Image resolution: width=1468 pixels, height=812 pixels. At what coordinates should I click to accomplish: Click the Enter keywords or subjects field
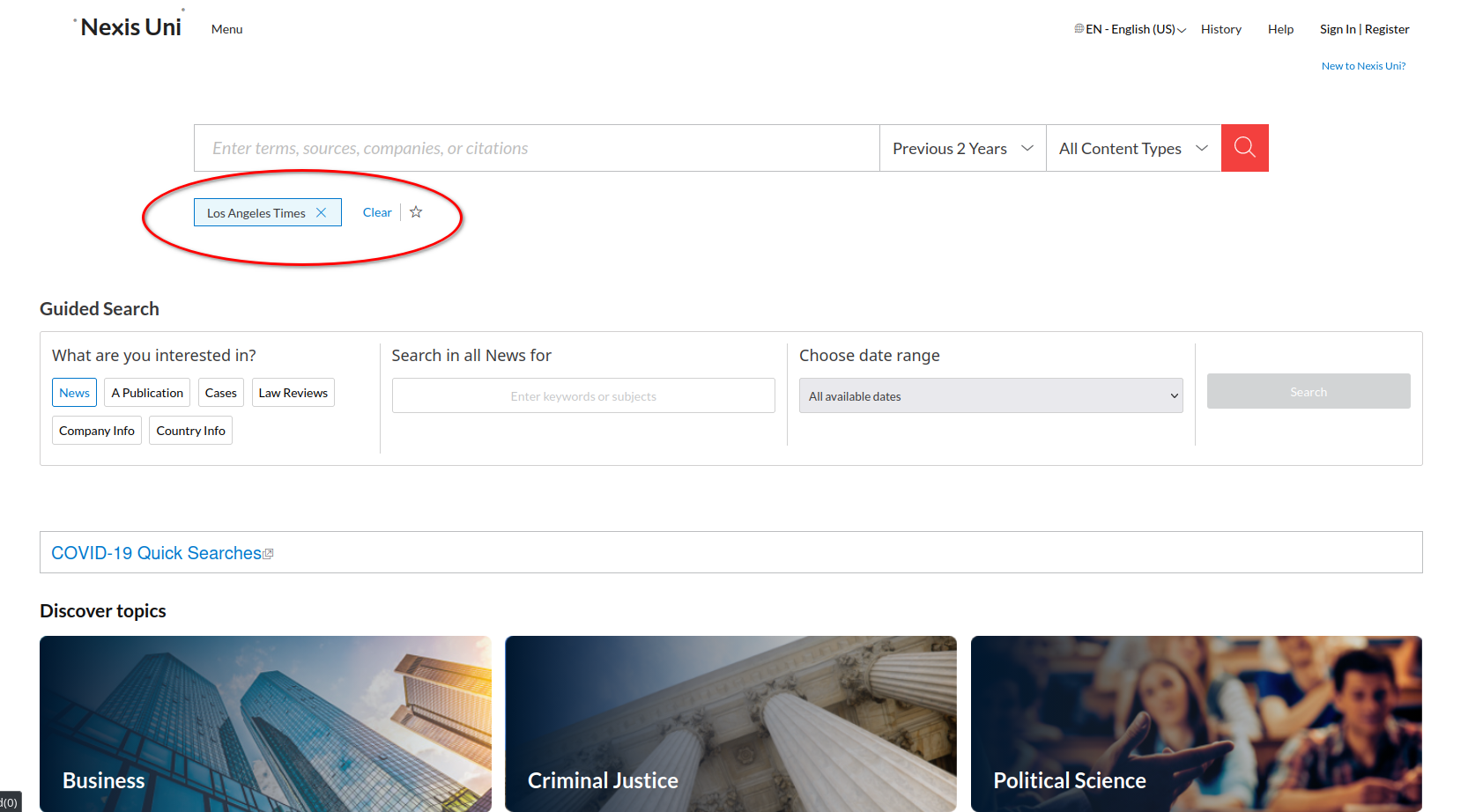583,395
